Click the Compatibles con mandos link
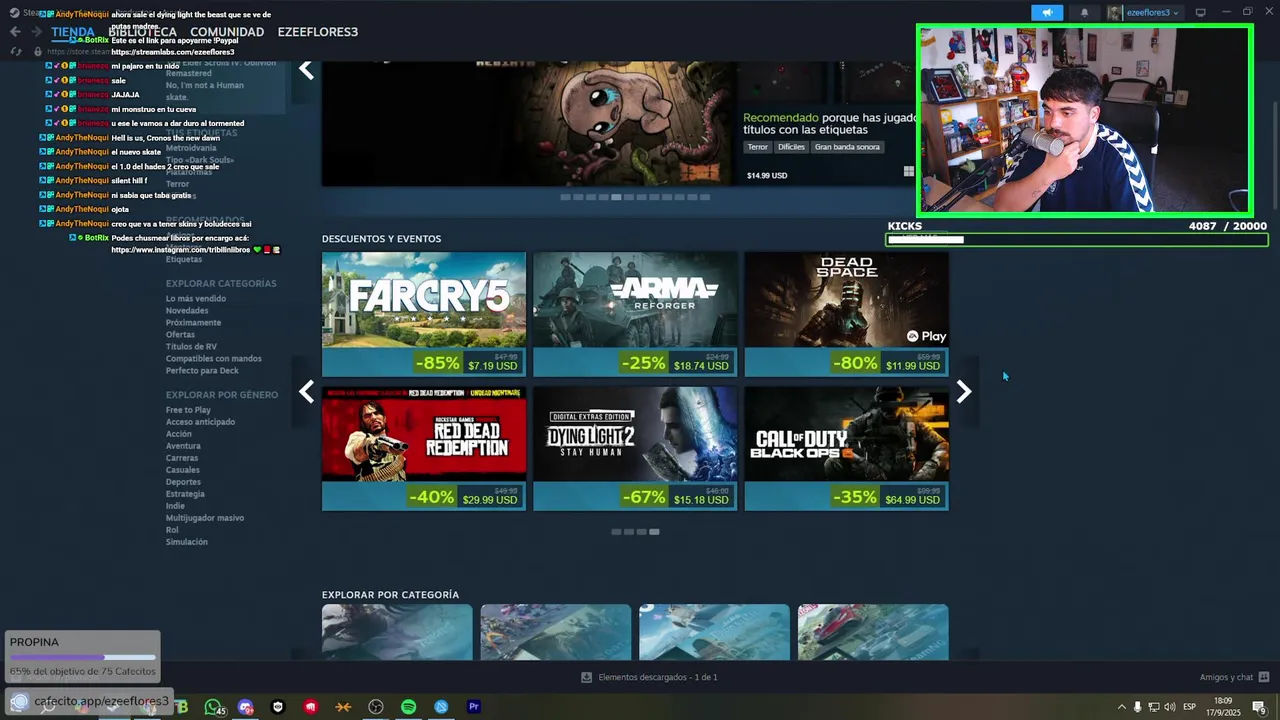 point(214,359)
